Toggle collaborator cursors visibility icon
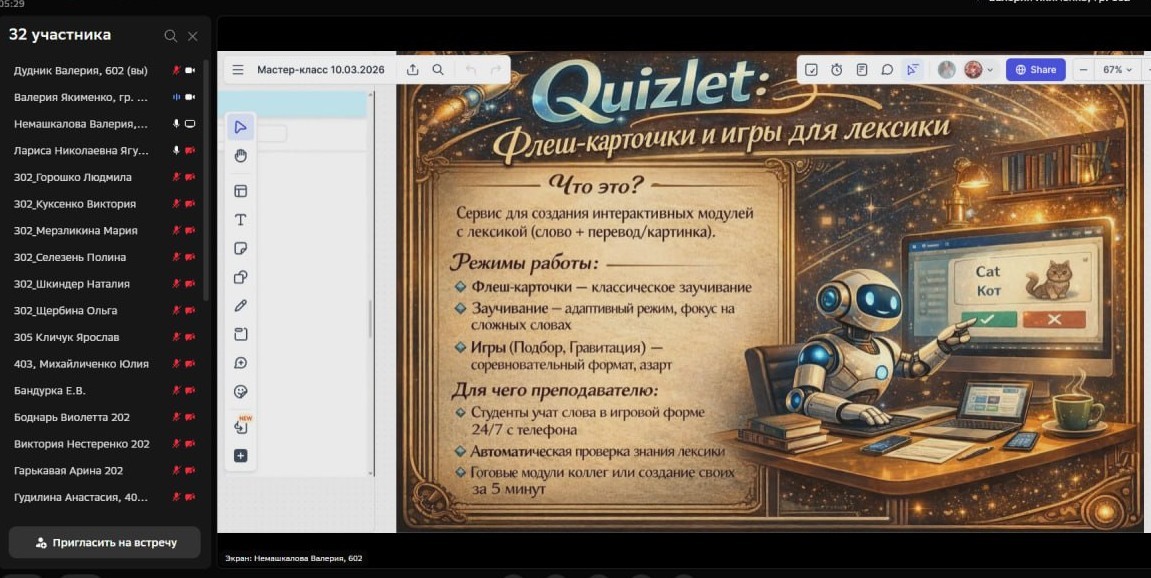 click(x=911, y=70)
